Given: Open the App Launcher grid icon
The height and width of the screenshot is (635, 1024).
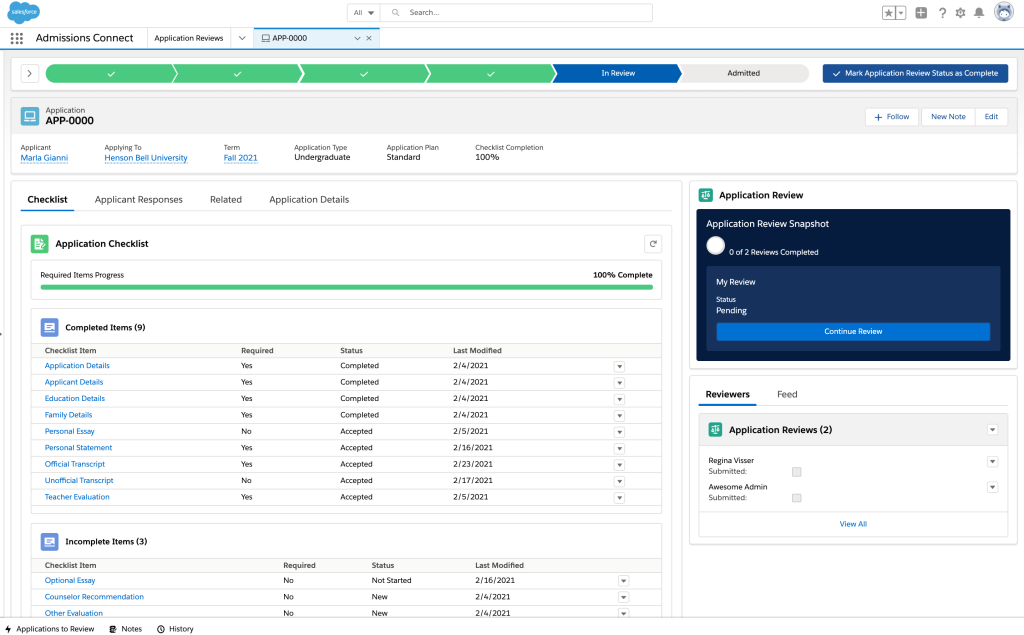Looking at the screenshot, I should pyautogui.click(x=16, y=38).
